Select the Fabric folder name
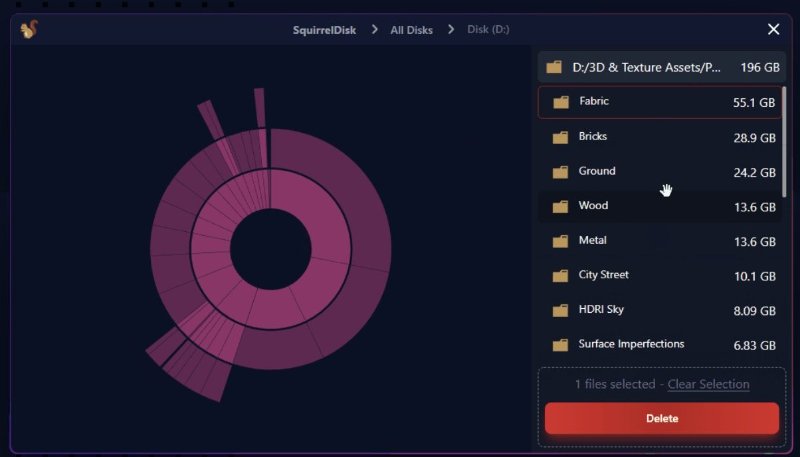 593,101
